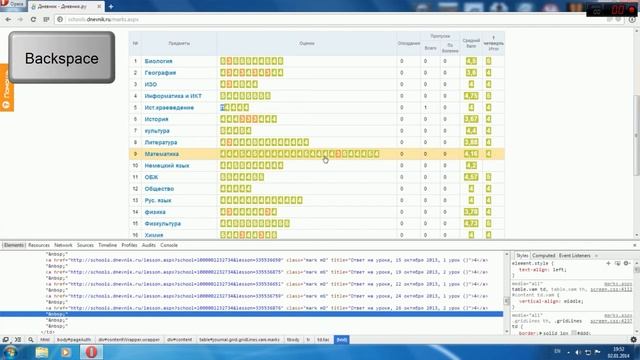Expand the border shorthand triangle in Styles
This screenshot has height=360, width=640.
pos(541,333)
